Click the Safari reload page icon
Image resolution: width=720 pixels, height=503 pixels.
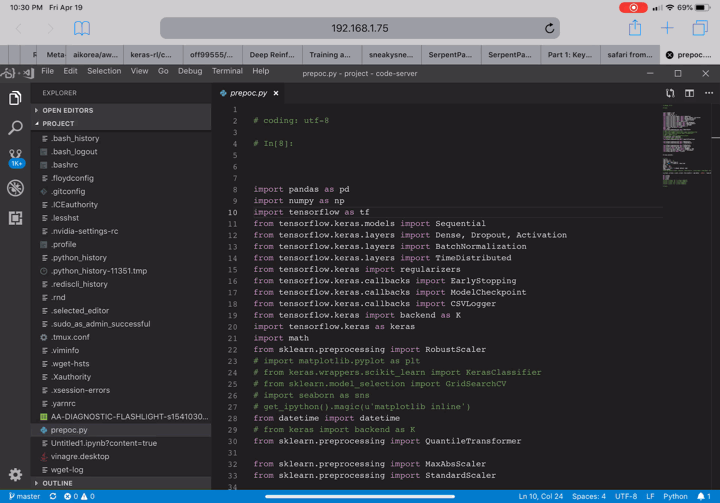pos(549,28)
